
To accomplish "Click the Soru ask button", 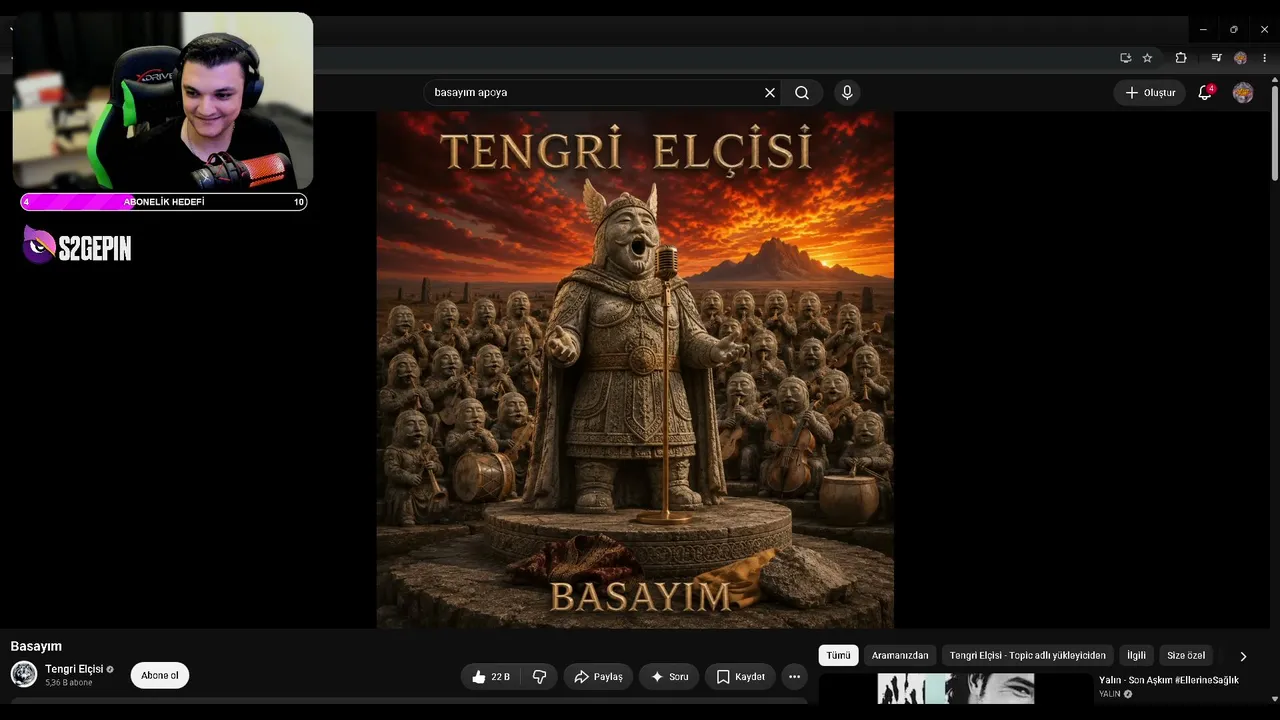I will (x=669, y=677).
